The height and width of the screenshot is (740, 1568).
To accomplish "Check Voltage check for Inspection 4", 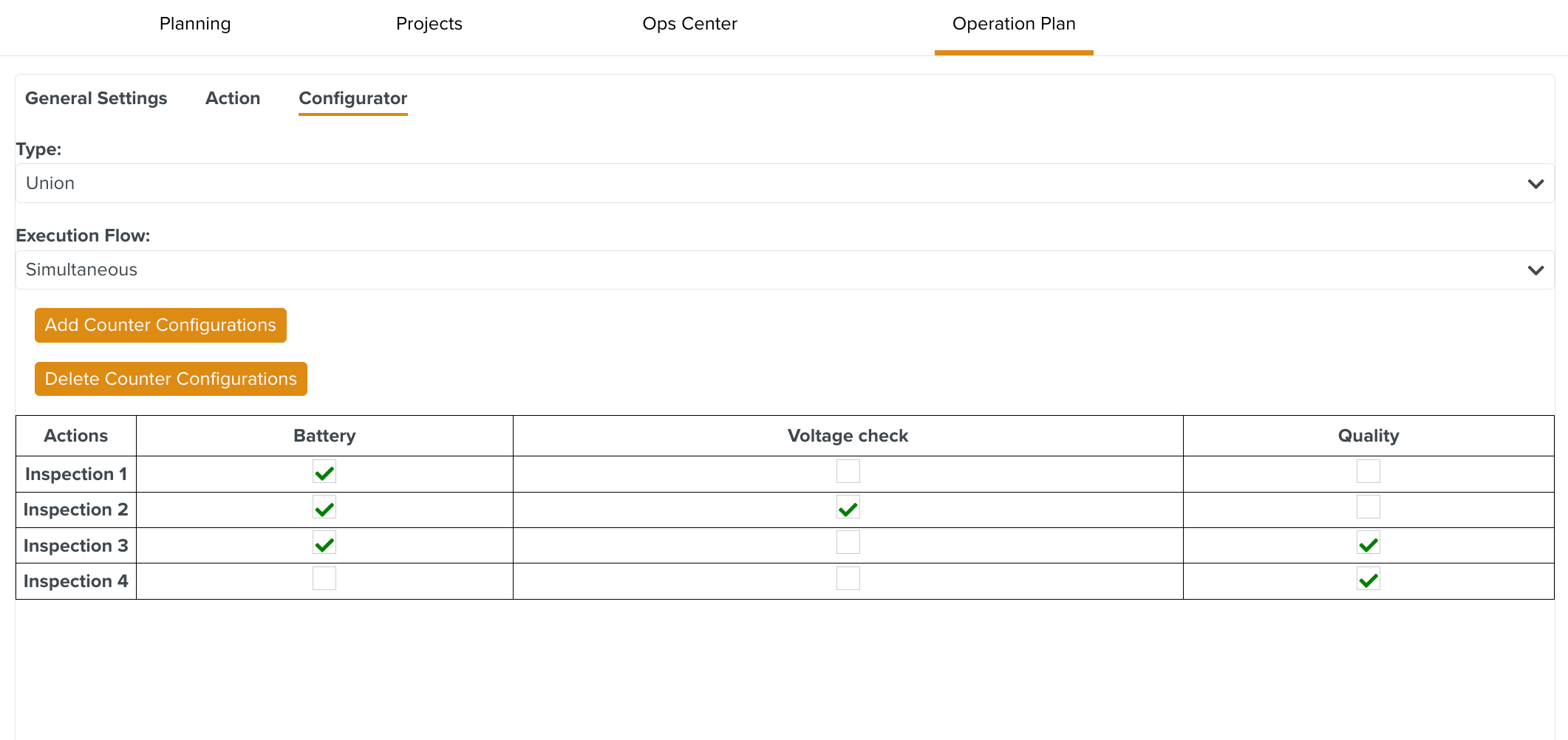I will (848, 578).
